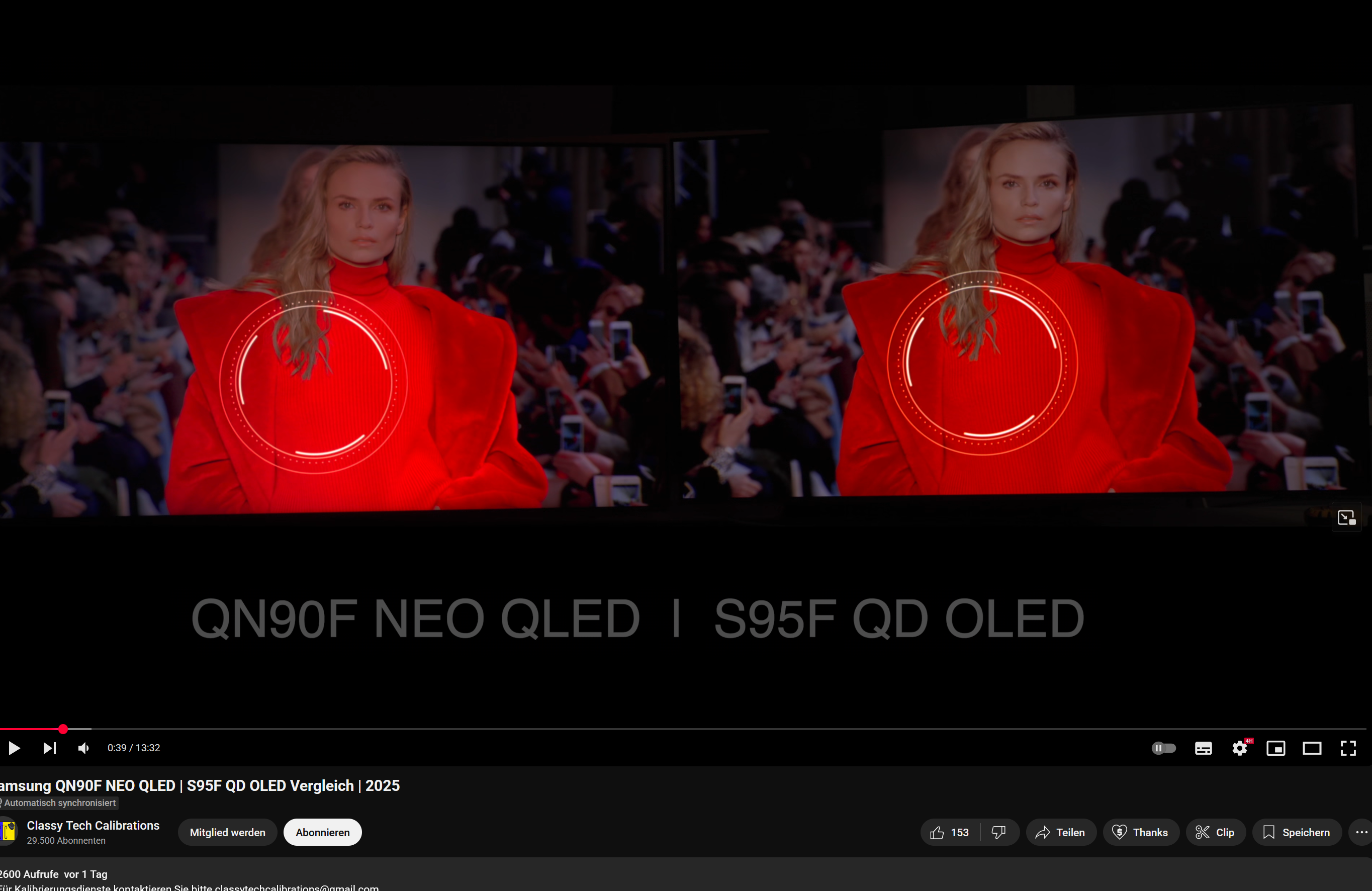Subscribe via the Abonnieren button

pyautogui.click(x=322, y=832)
